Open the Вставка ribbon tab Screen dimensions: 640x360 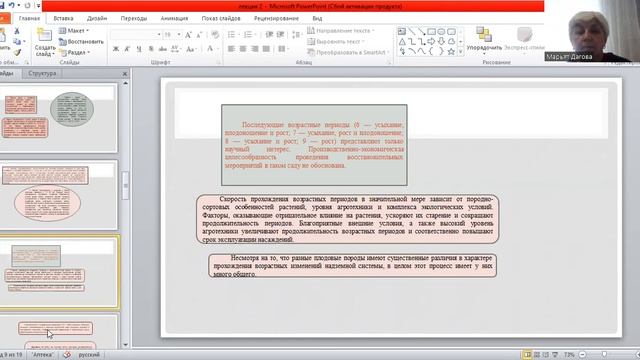tap(63, 18)
